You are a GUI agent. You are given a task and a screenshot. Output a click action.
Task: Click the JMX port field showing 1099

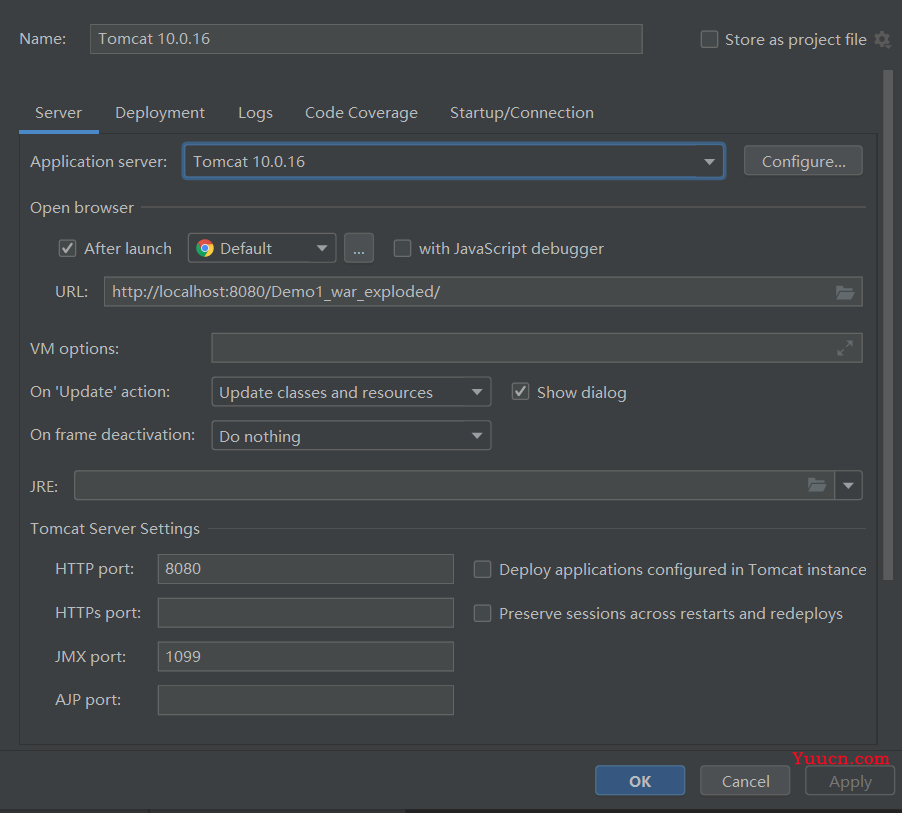click(x=305, y=656)
